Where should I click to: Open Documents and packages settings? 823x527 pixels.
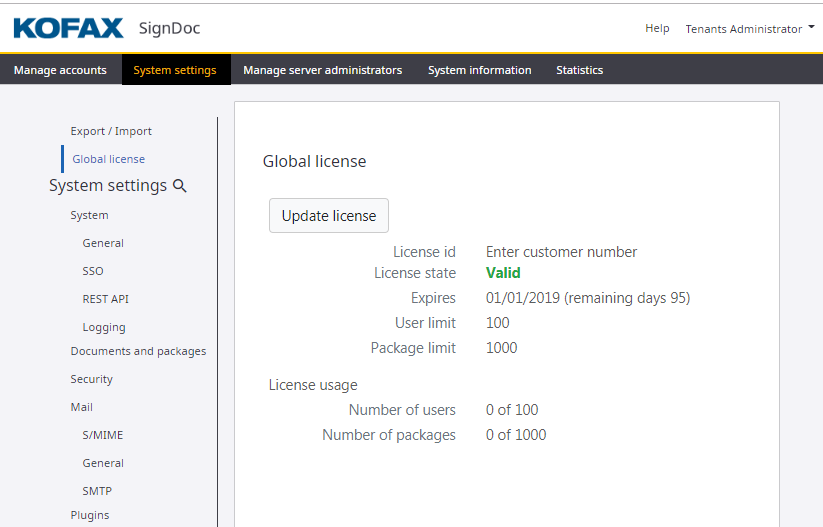[138, 351]
